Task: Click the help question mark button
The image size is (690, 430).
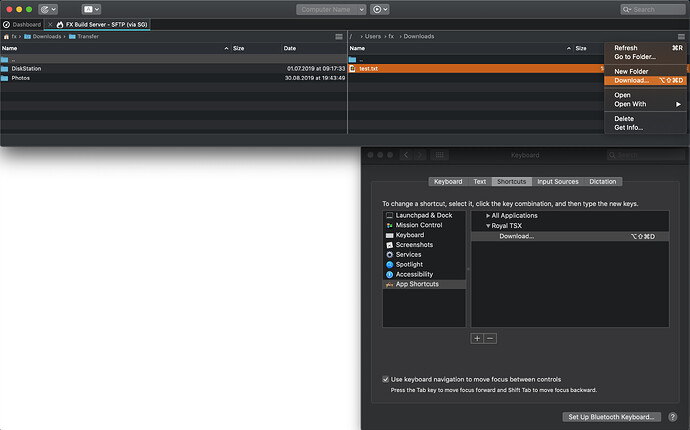Action: tap(672, 417)
